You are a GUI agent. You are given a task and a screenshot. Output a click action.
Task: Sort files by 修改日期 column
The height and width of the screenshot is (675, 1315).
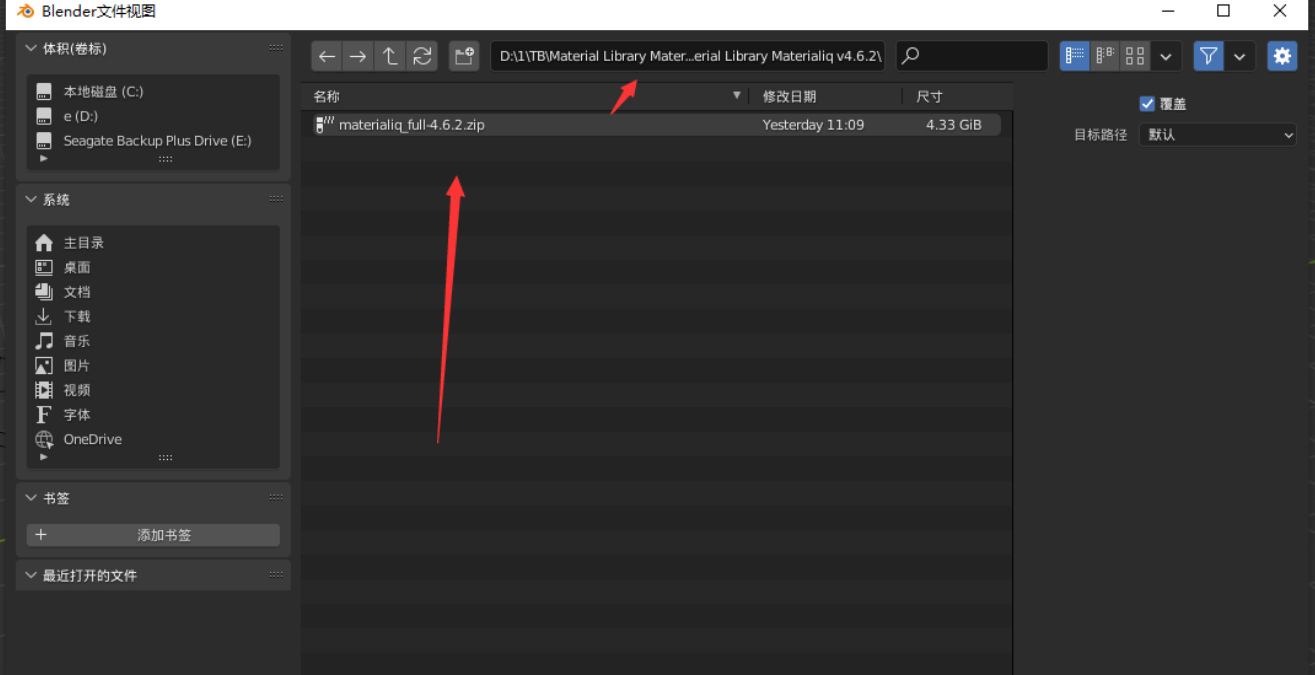pyautogui.click(x=825, y=96)
